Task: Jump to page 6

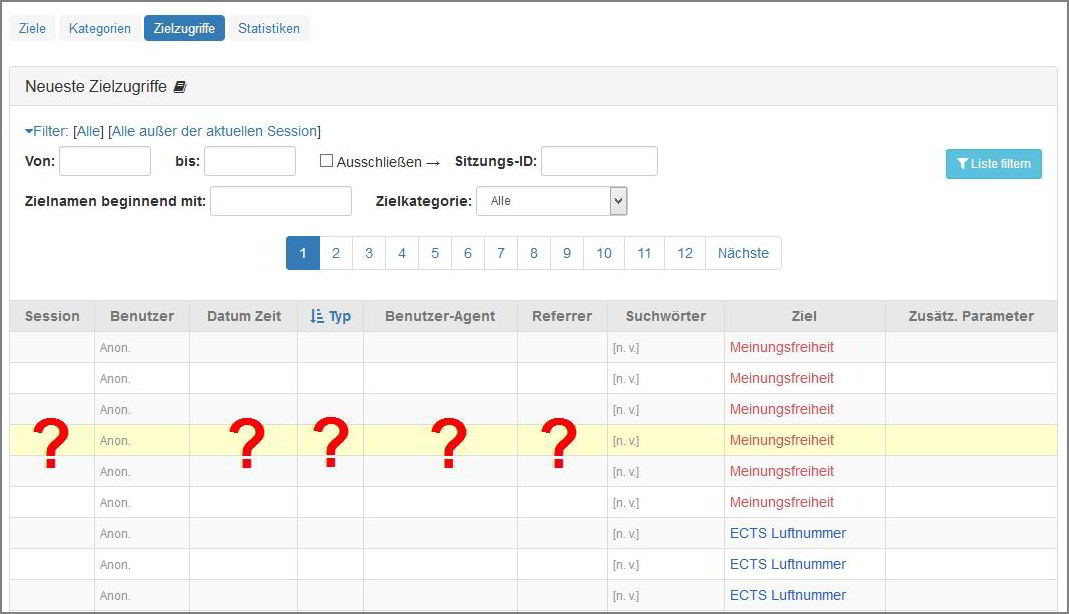Action: pos(468,253)
